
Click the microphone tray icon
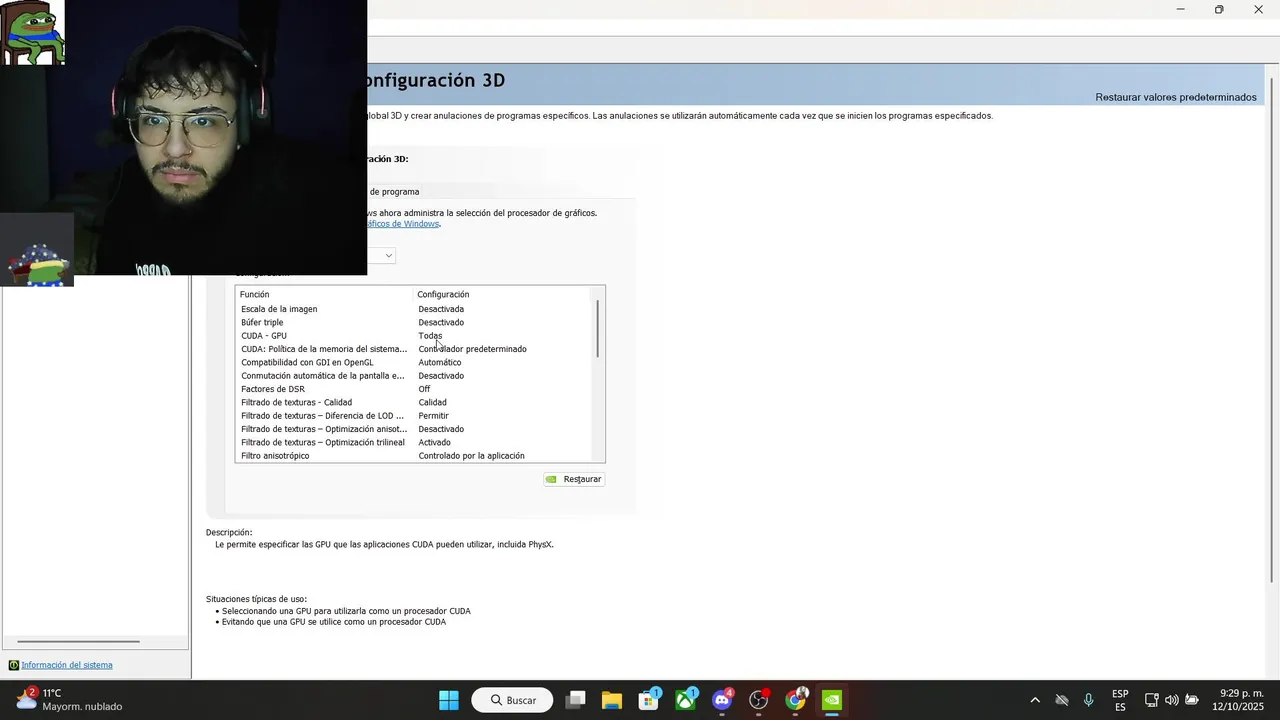pyautogui.click(x=1088, y=700)
